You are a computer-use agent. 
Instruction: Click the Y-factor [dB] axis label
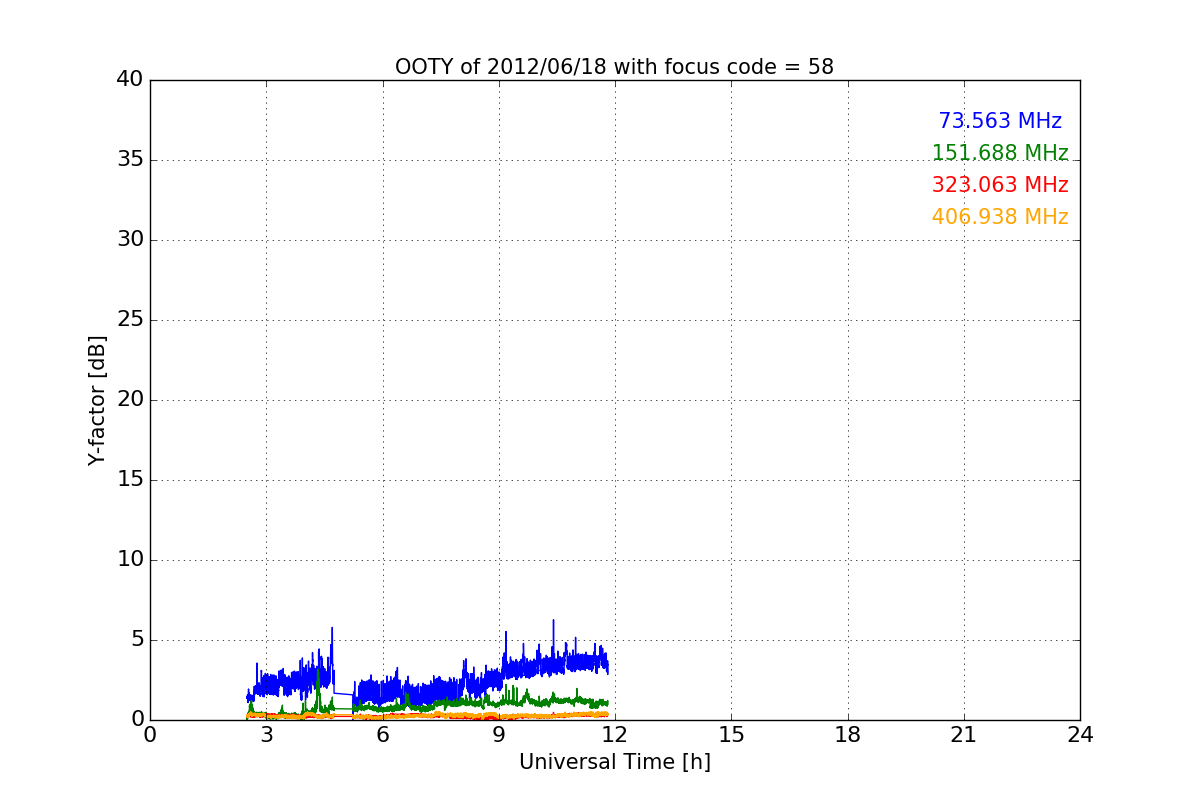tap(97, 400)
